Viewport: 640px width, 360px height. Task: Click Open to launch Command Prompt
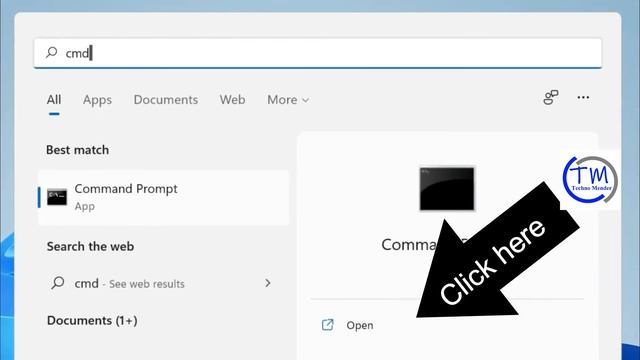coord(360,325)
